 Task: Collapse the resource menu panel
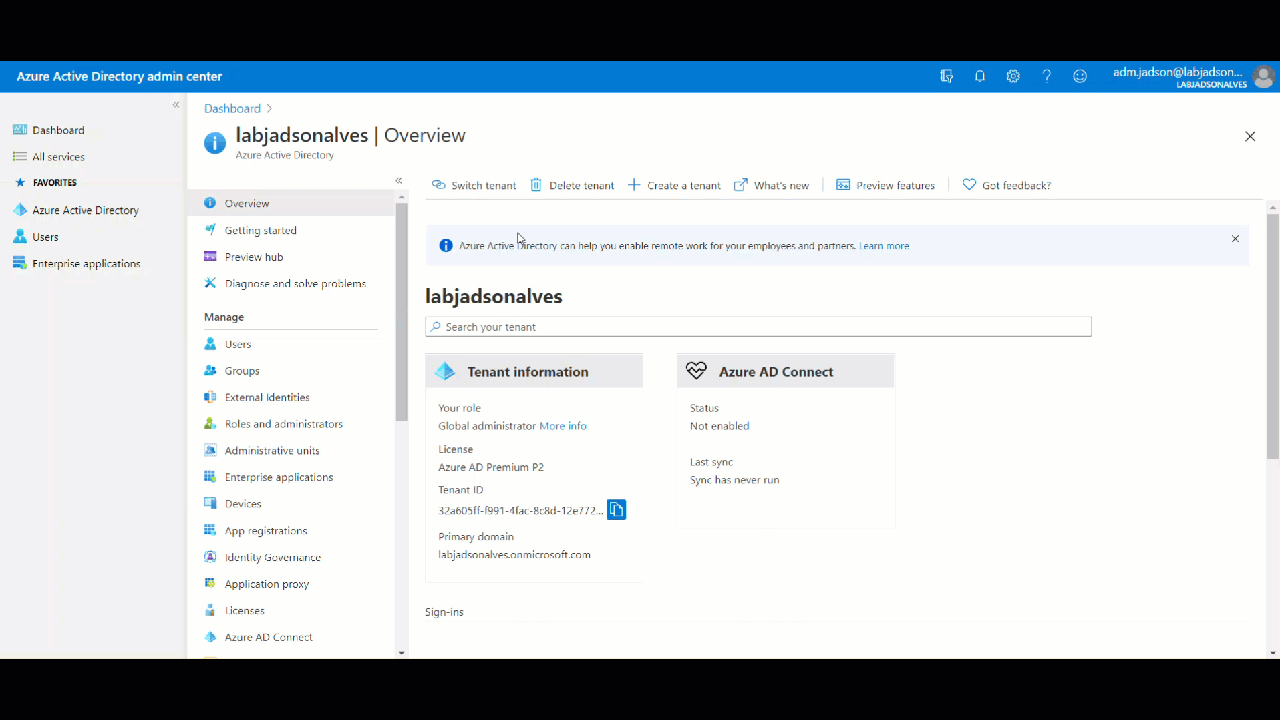(398, 181)
